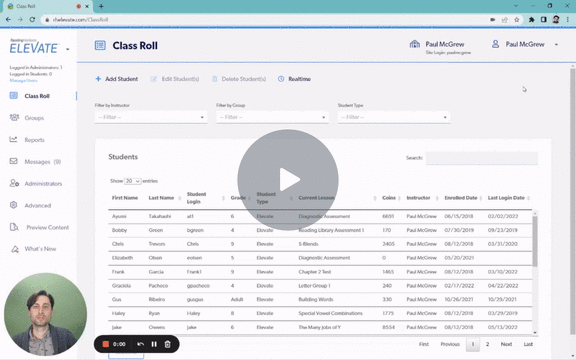Stop recording with the red square button
This screenshot has width=576, height=360.
(106, 344)
